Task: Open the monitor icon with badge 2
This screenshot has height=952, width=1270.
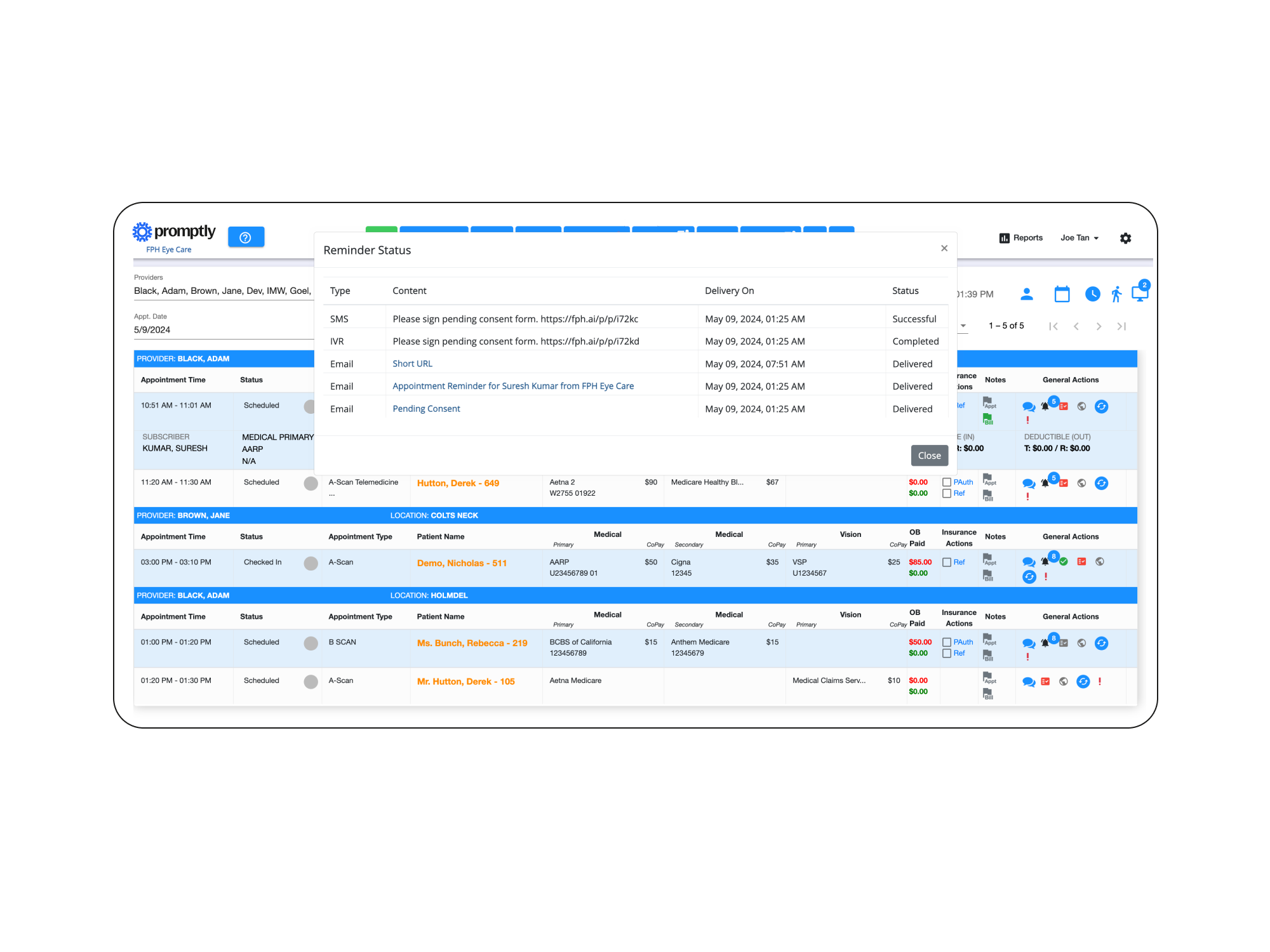Action: [x=1139, y=294]
